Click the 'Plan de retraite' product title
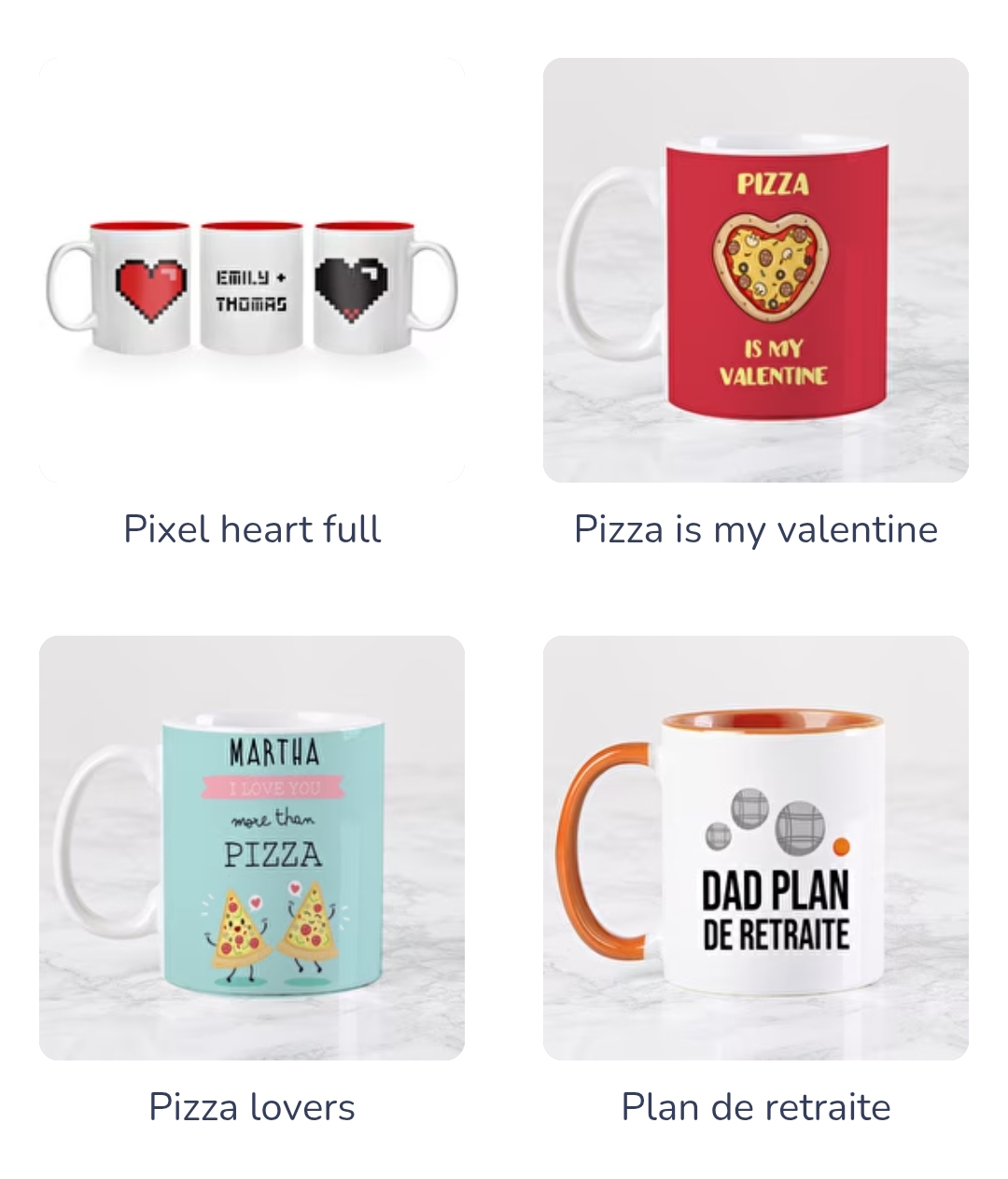Viewport: 1008px width, 1179px height. click(756, 1107)
